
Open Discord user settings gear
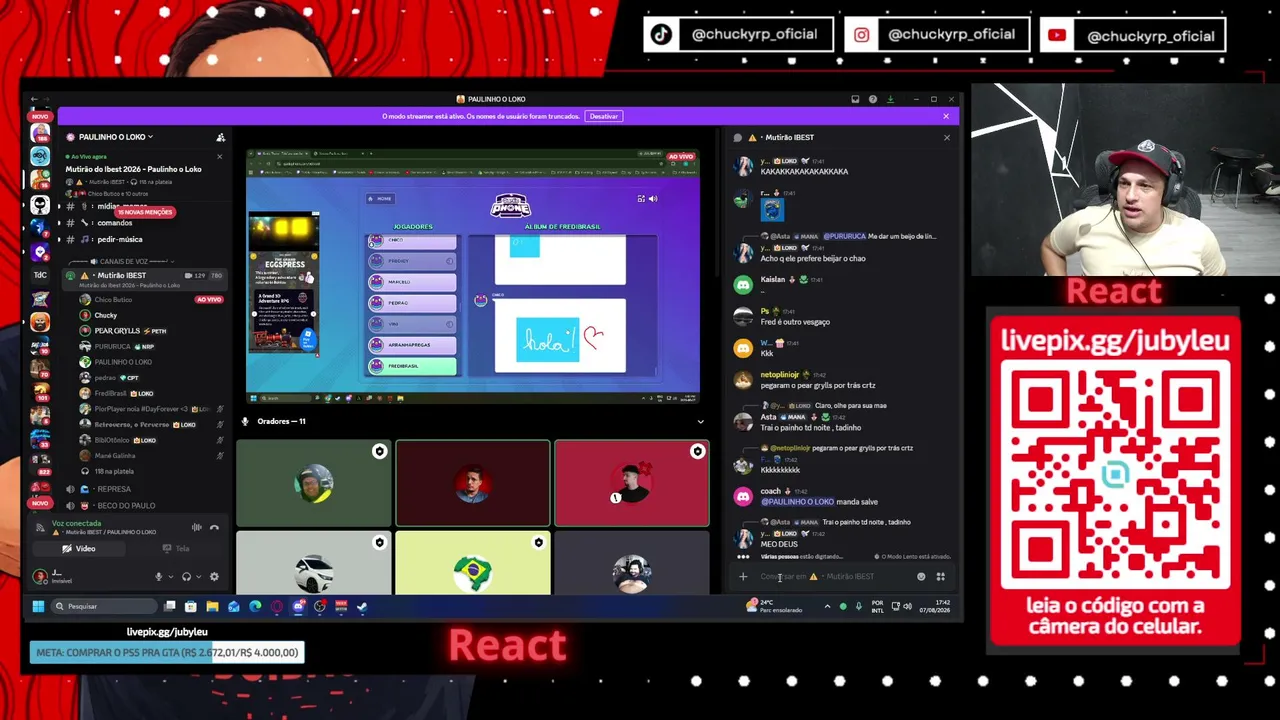coord(214,577)
